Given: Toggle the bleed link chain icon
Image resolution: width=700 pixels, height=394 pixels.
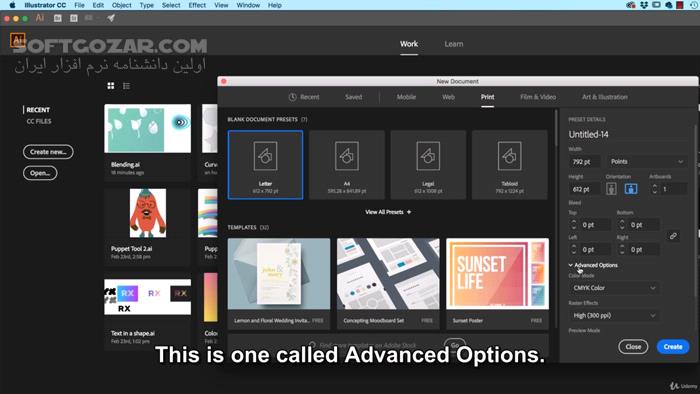Looking at the screenshot, I should 673,236.
